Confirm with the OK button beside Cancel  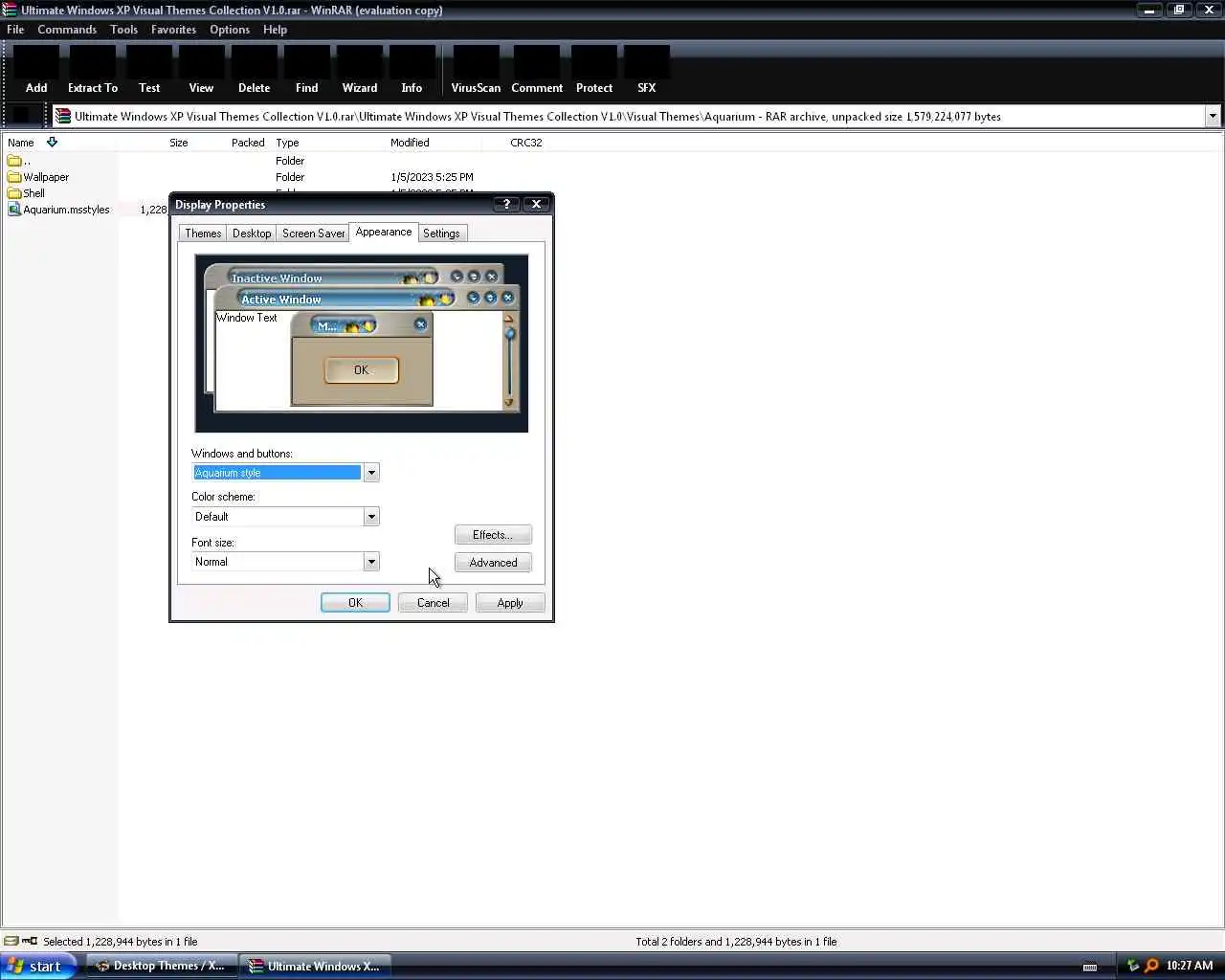tap(355, 603)
